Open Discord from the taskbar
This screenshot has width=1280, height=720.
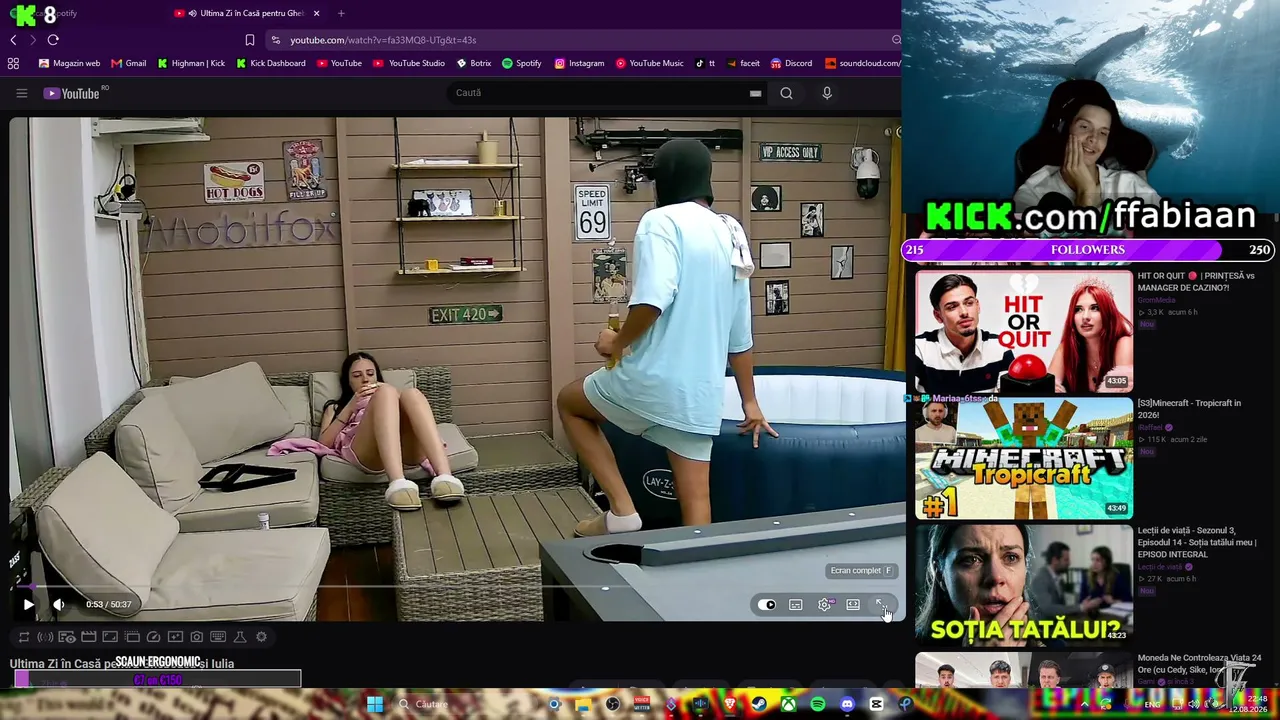848,704
